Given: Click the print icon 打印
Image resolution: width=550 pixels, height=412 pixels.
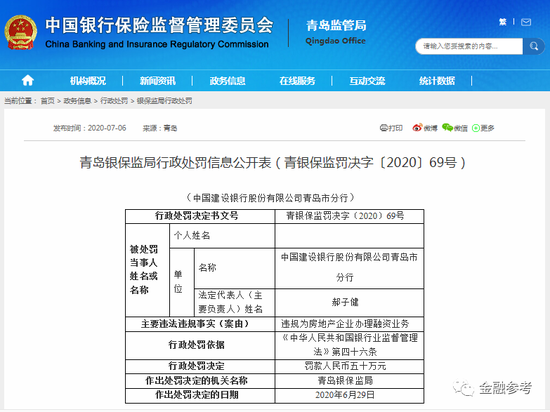Looking at the screenshot, I should (391, 128).
